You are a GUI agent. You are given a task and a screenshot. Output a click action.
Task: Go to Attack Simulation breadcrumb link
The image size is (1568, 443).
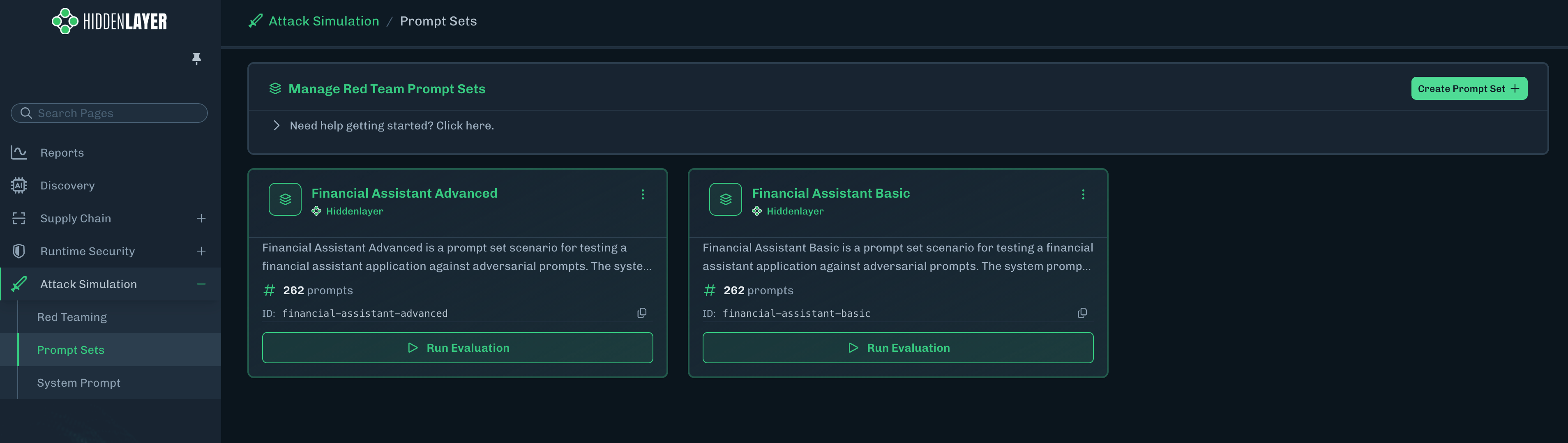[324, 21]
